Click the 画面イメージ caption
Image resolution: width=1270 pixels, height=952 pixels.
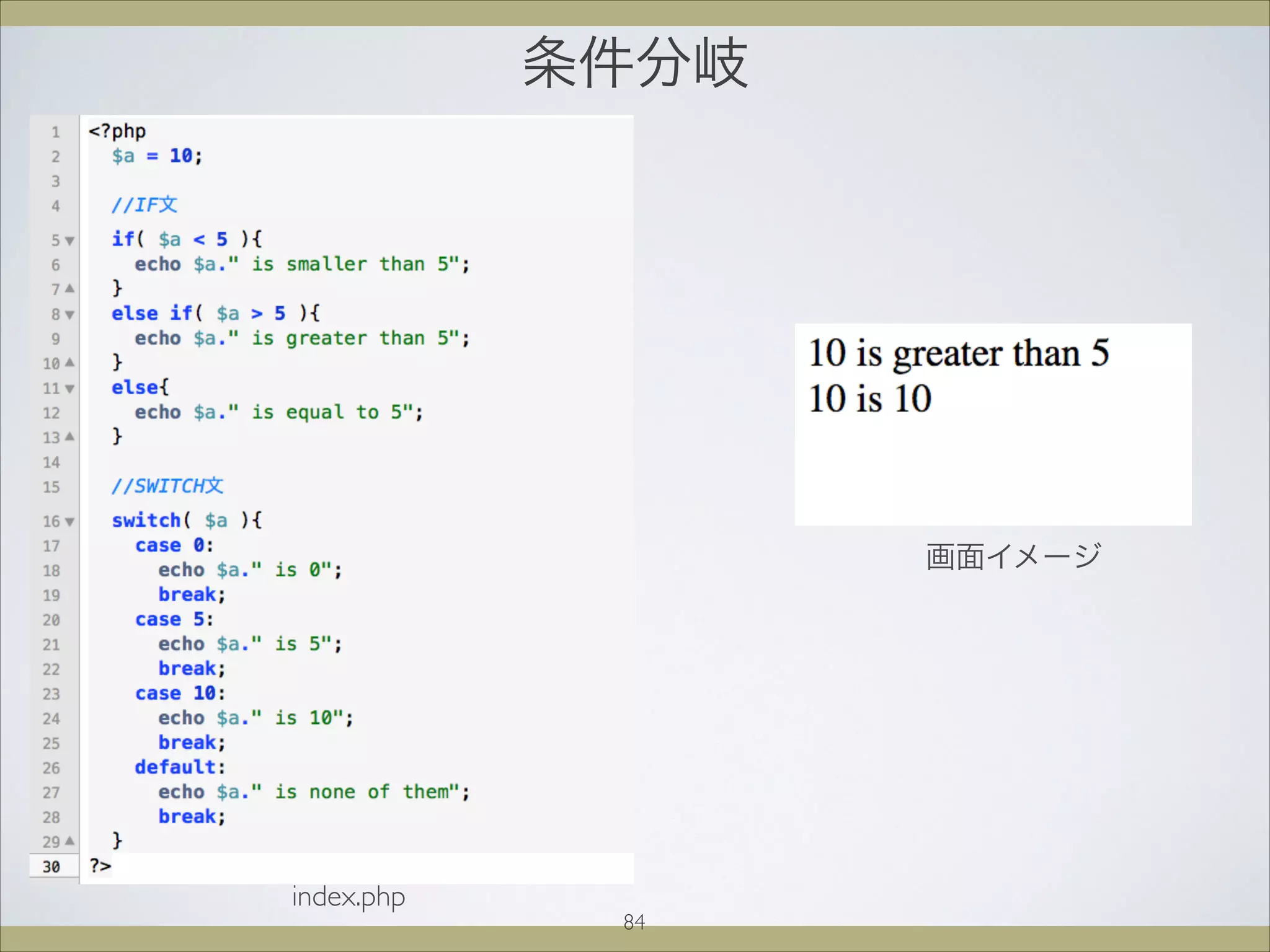(1013, 556)
